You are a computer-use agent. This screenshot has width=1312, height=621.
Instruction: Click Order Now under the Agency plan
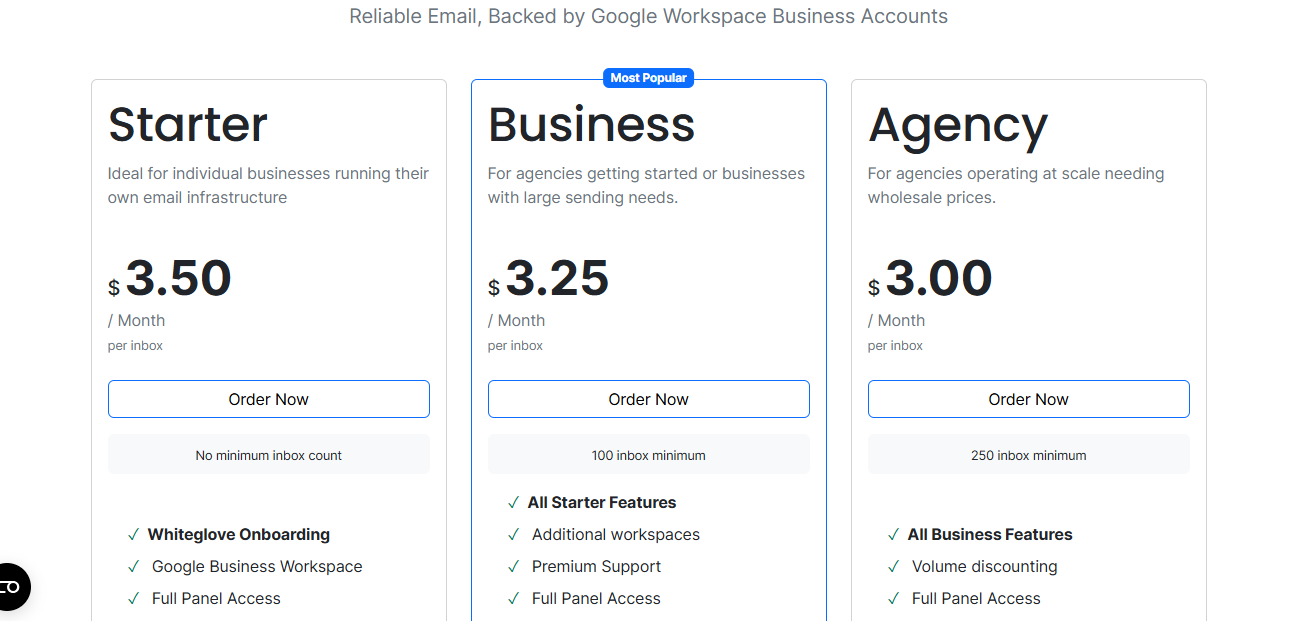(x=1028, y=398)
